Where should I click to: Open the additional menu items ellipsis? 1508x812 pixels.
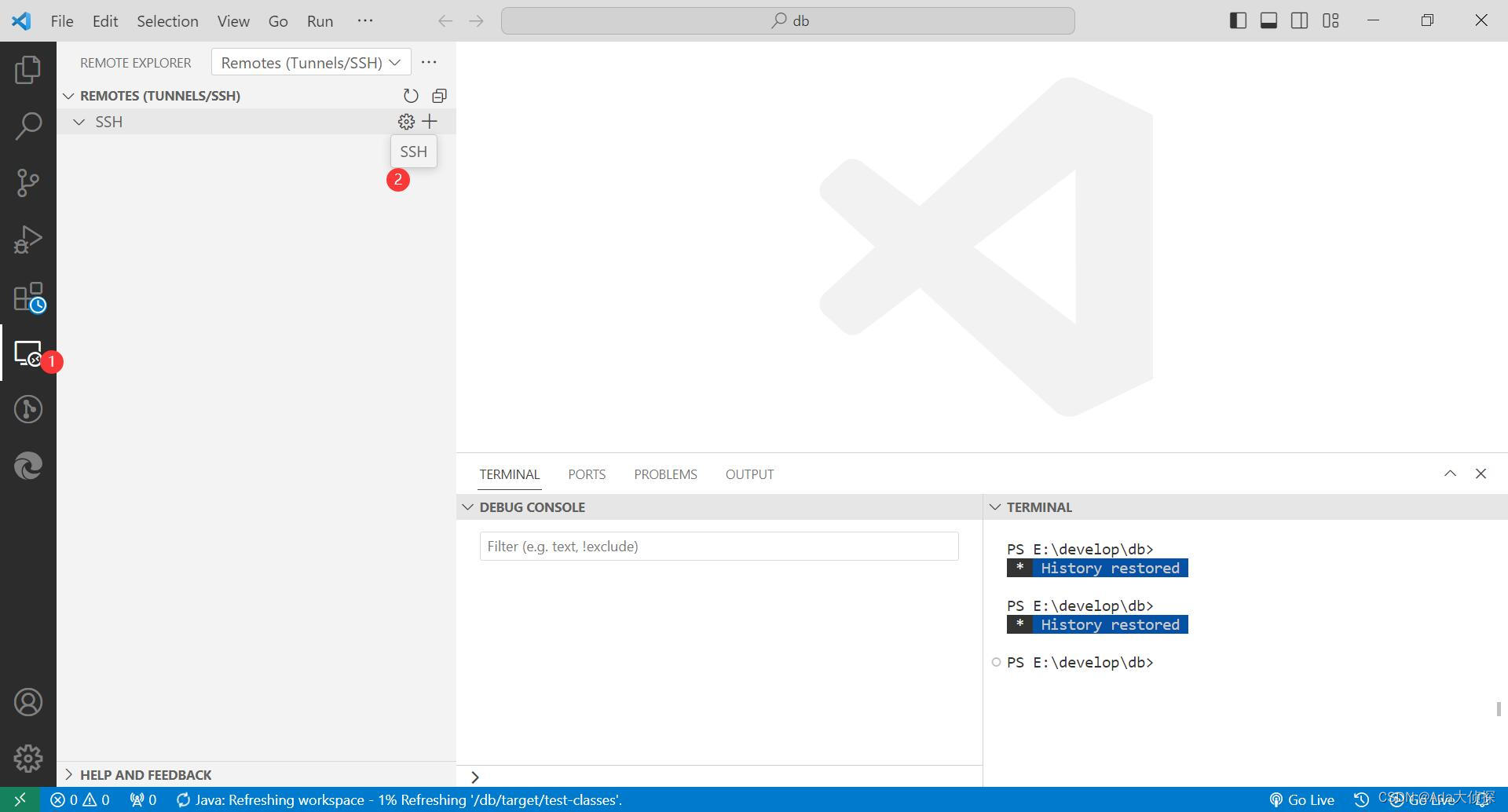pos(365,20)
